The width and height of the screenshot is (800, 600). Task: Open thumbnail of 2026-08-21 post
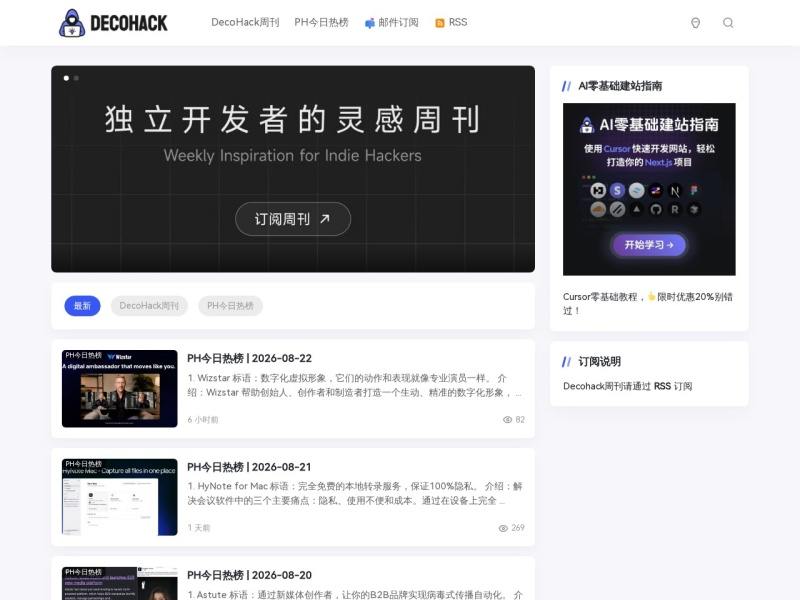tap(119, 497)
